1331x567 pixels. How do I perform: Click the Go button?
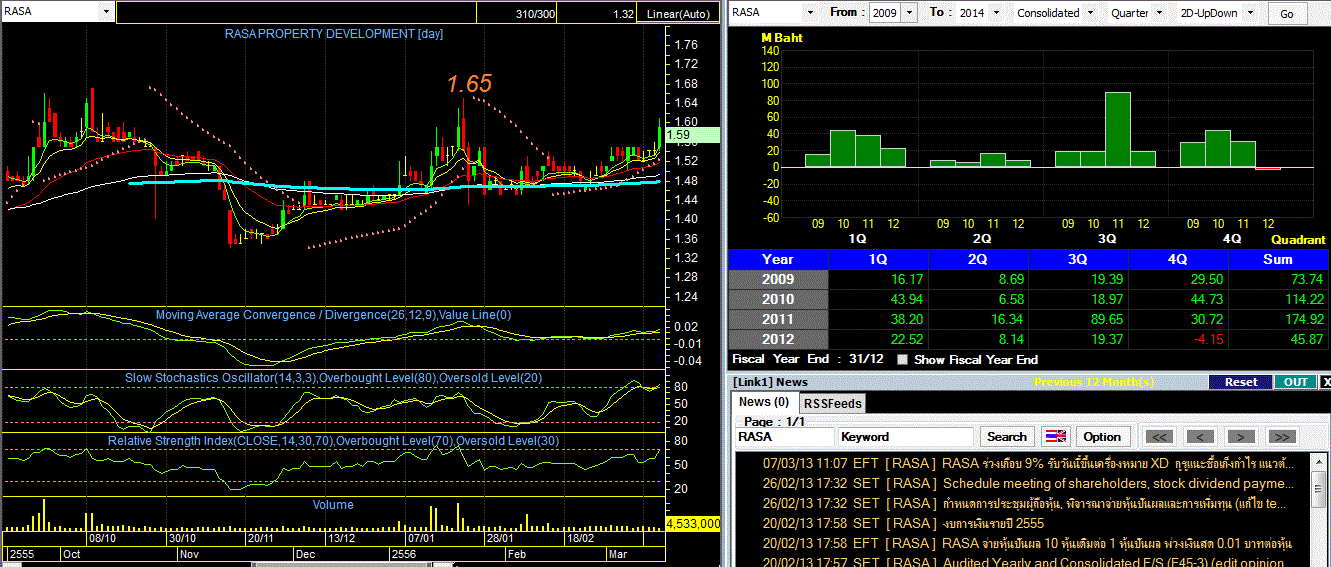click(x=1287, y=14)
